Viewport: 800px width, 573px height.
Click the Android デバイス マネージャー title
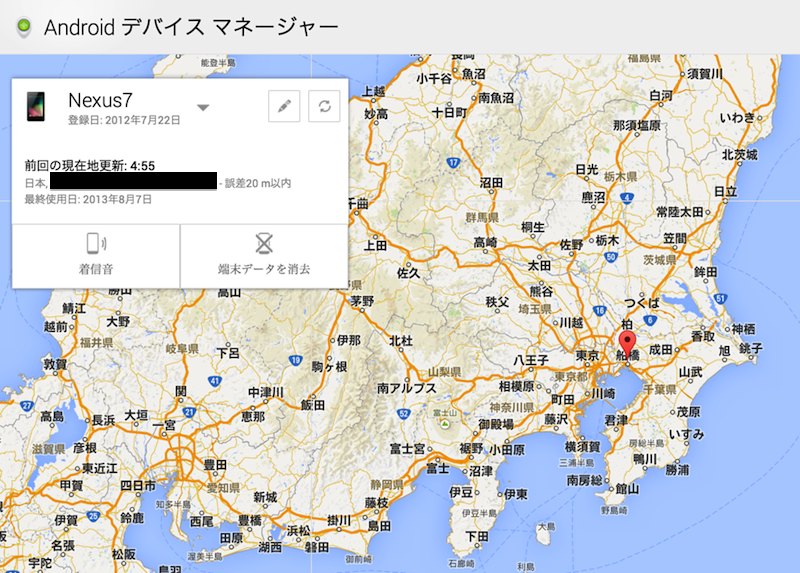[x=191, y=27]
